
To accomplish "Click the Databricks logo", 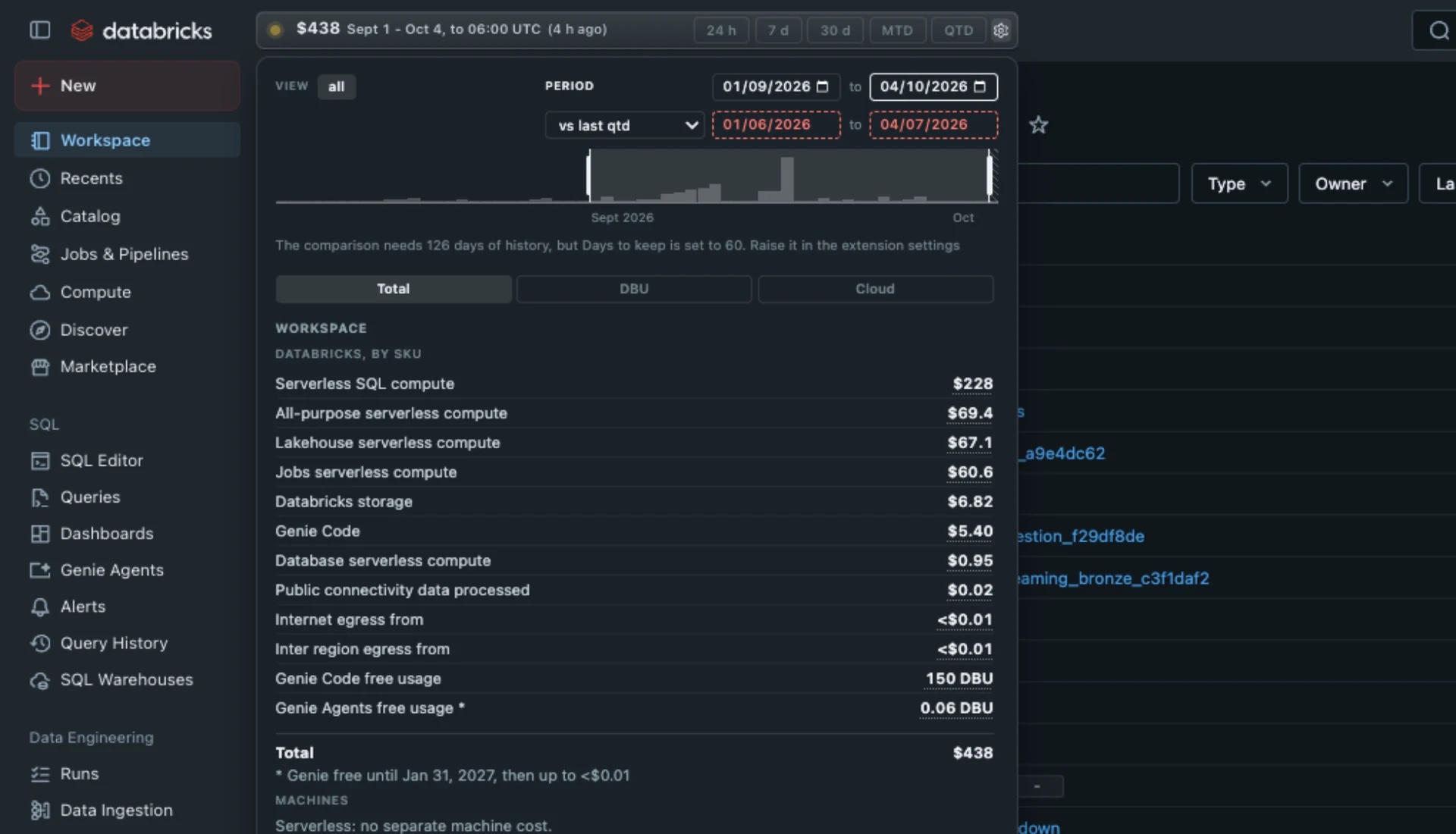I will [x=141, y=30].
